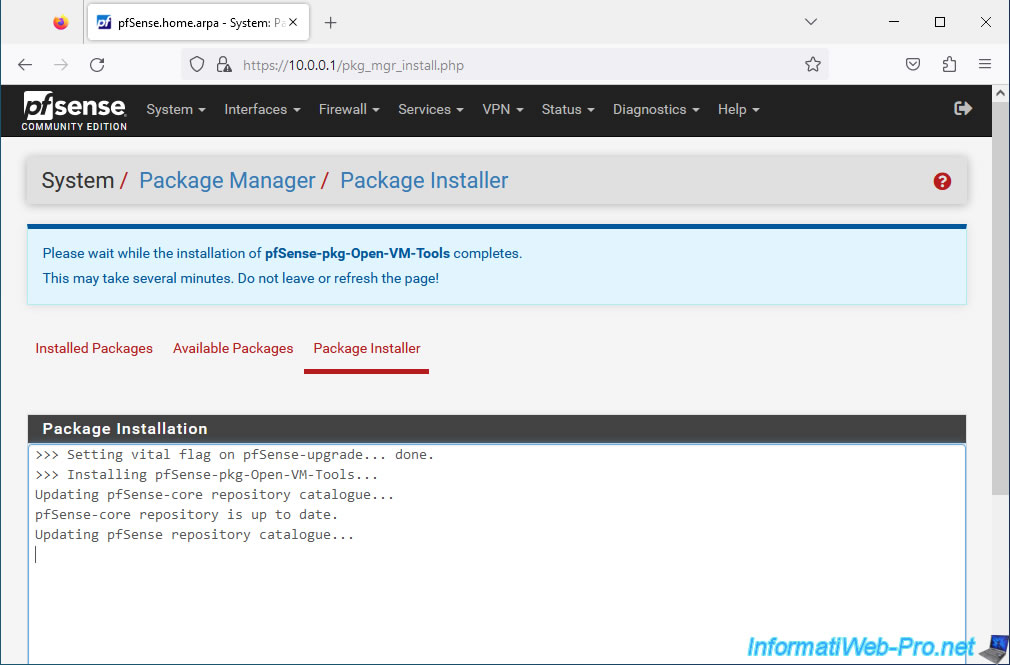Click the pfSense Community Edition logo

click(x=74, y=110)
